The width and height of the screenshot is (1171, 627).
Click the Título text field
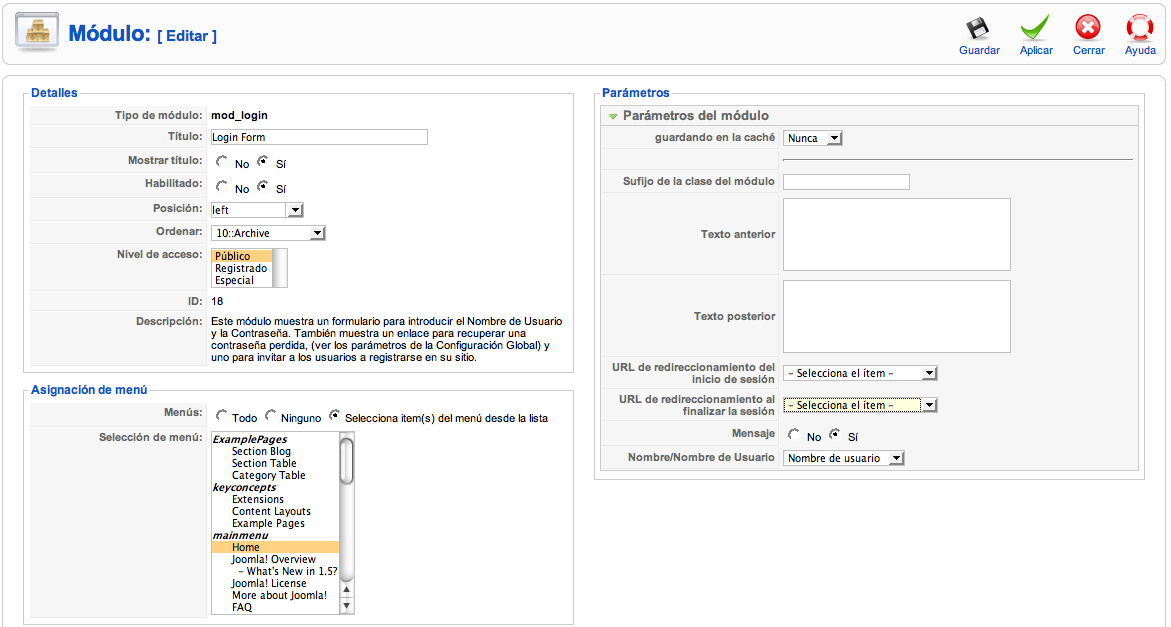tap(318, 137)
